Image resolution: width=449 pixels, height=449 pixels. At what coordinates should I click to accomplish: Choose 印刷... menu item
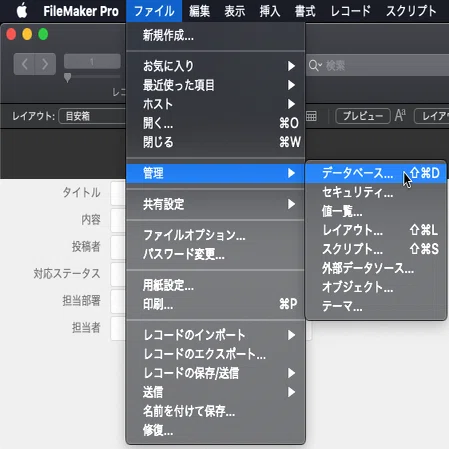[x=216, y=304]
